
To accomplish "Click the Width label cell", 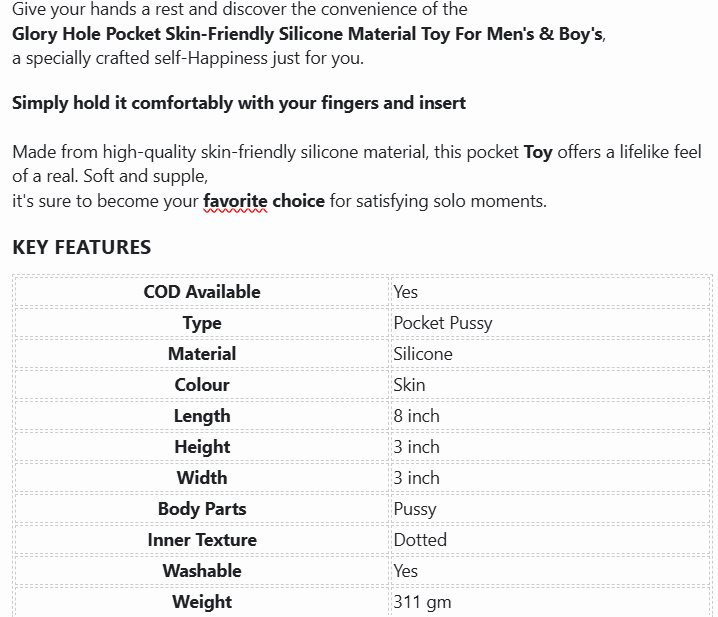I will tap(202, 478).
